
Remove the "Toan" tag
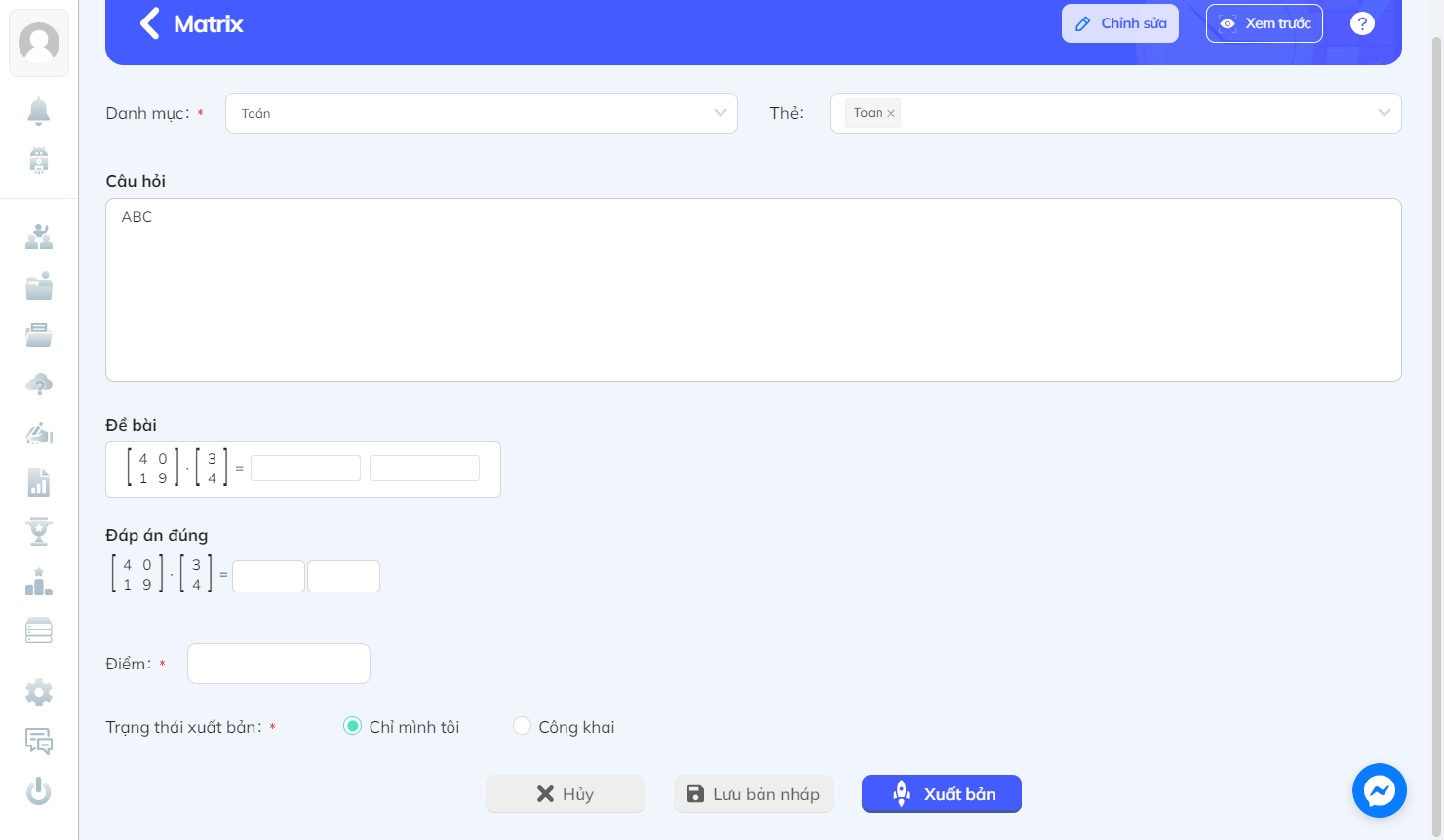(x=891, y=114)
